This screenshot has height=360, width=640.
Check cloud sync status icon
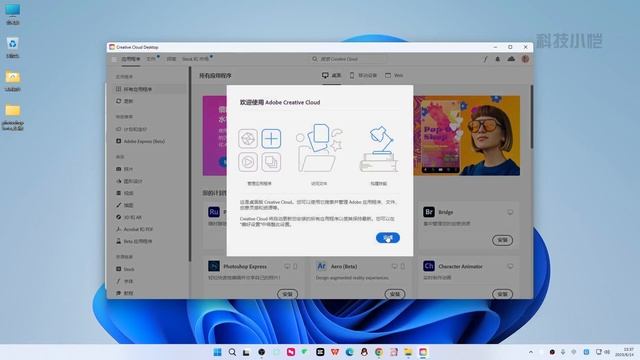tap(511, 59)
